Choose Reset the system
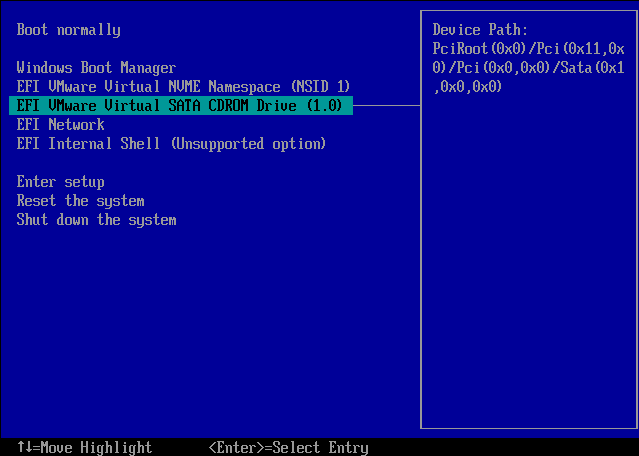 80,201
